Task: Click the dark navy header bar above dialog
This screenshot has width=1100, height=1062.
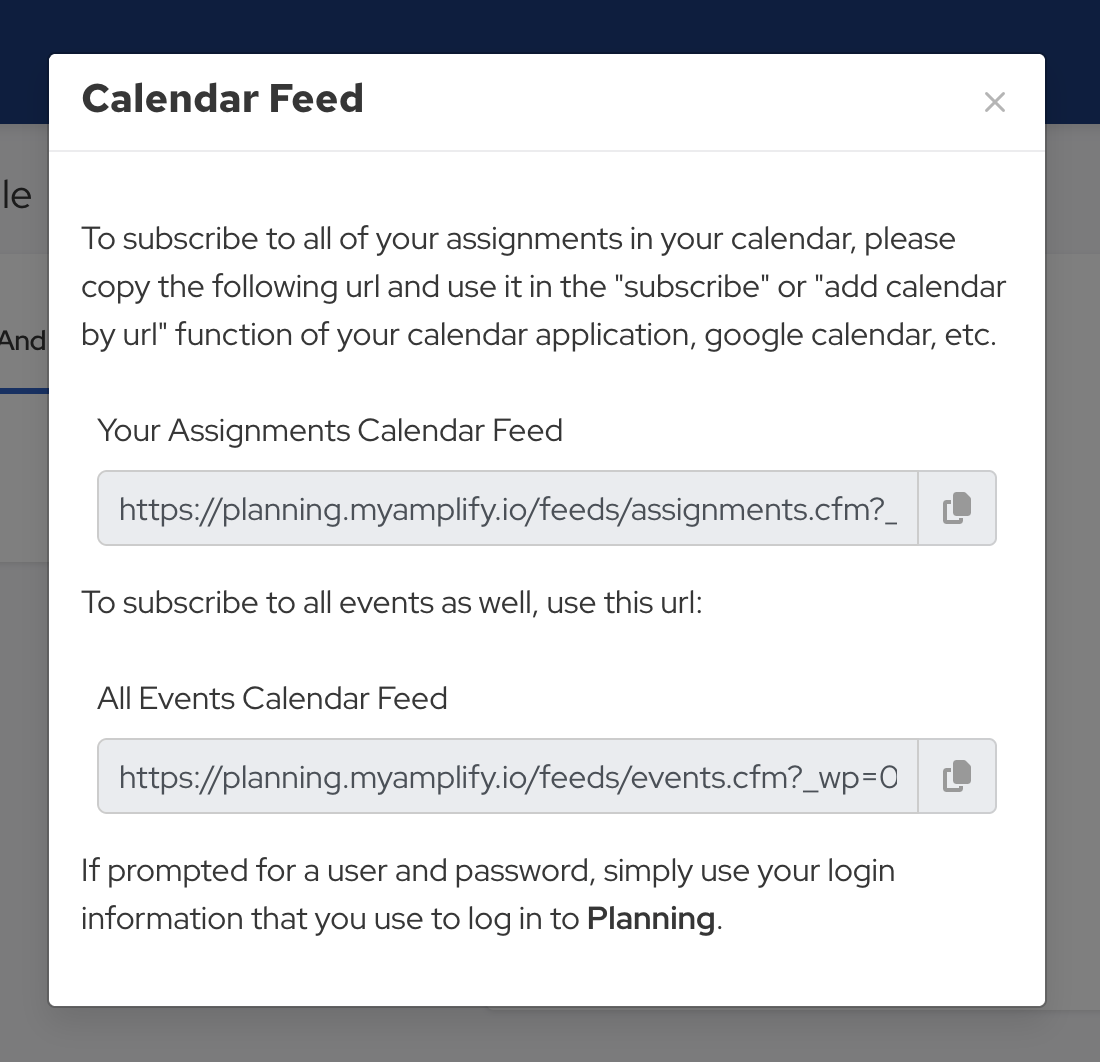Action: pyautogui.click(x=550, y=25)
